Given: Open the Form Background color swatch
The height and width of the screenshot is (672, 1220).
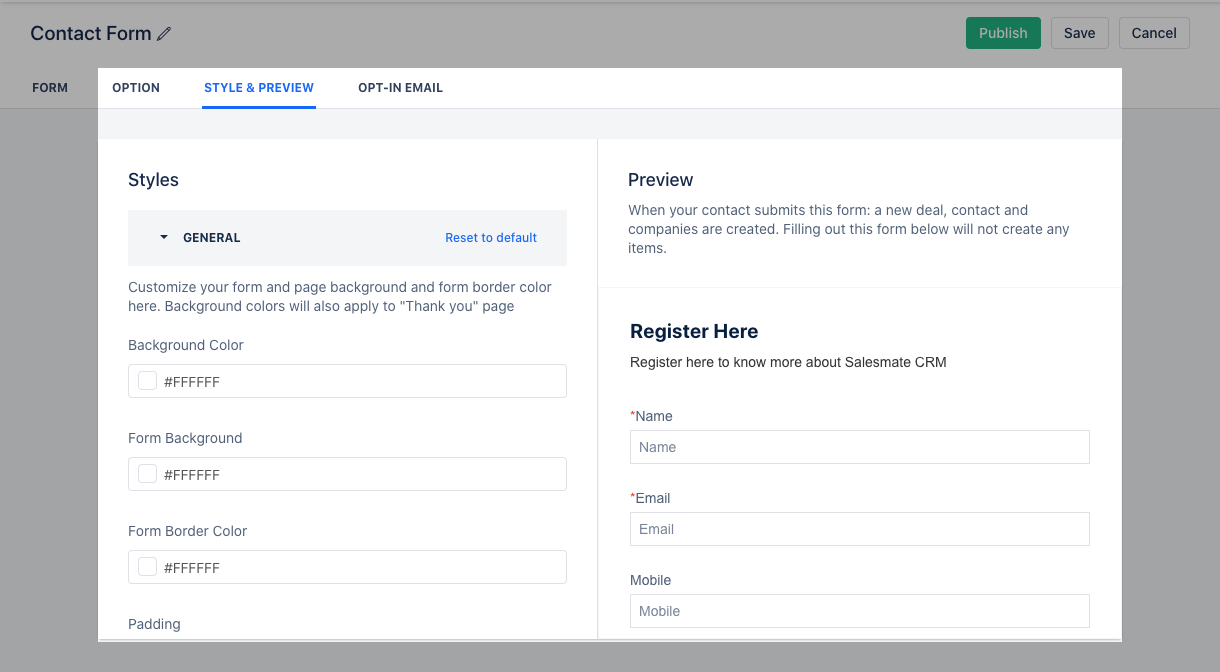Looking at the screenshot, I should (x=147, y=474).
